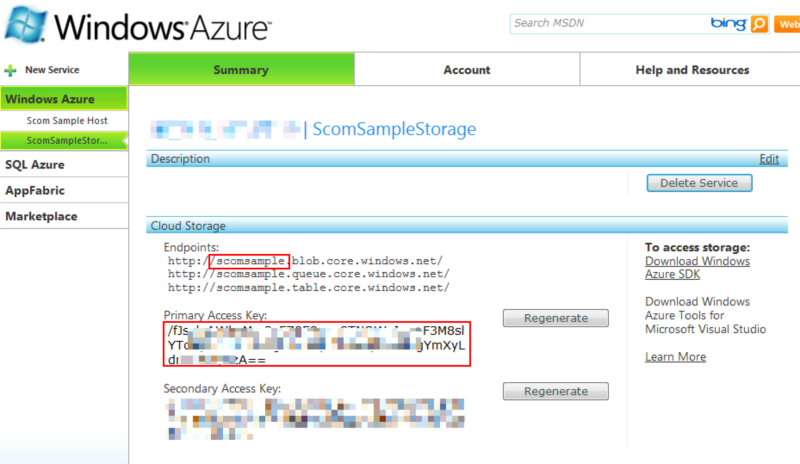800x464 pixels.
Task: Click the Bing logo in search box
Action: [x=728, y=23]
